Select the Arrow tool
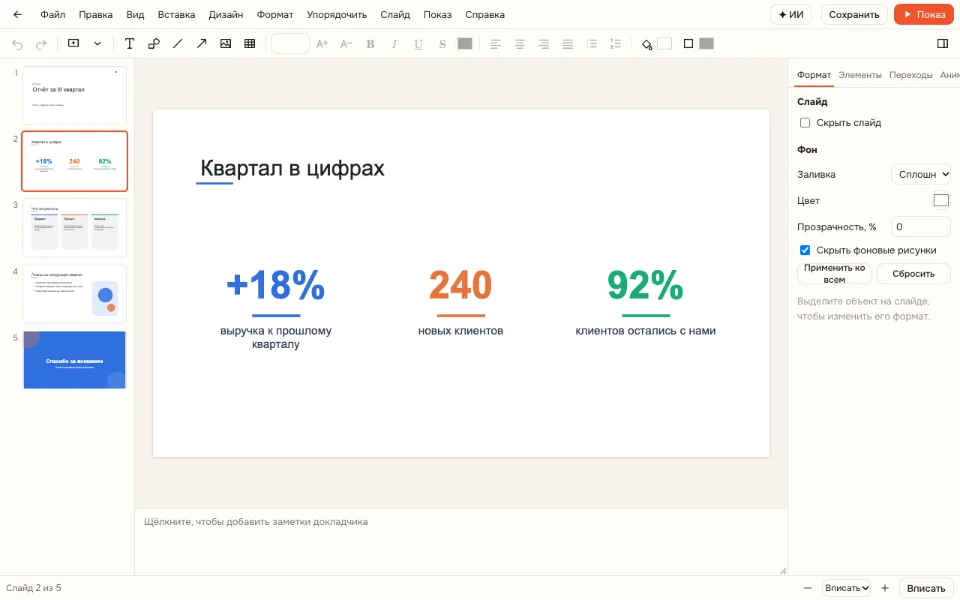The width and height of the screenshot is (960, 600). point(201,43)
